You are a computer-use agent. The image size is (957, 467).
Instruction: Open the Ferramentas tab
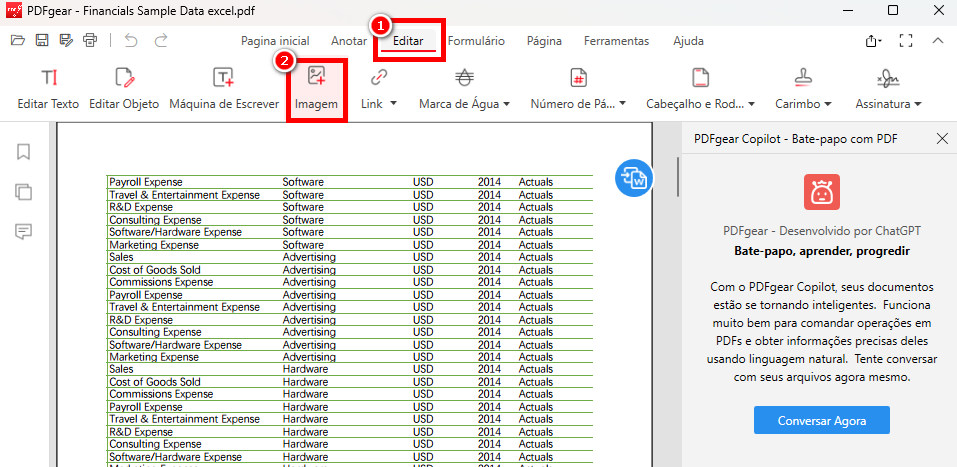616,41
